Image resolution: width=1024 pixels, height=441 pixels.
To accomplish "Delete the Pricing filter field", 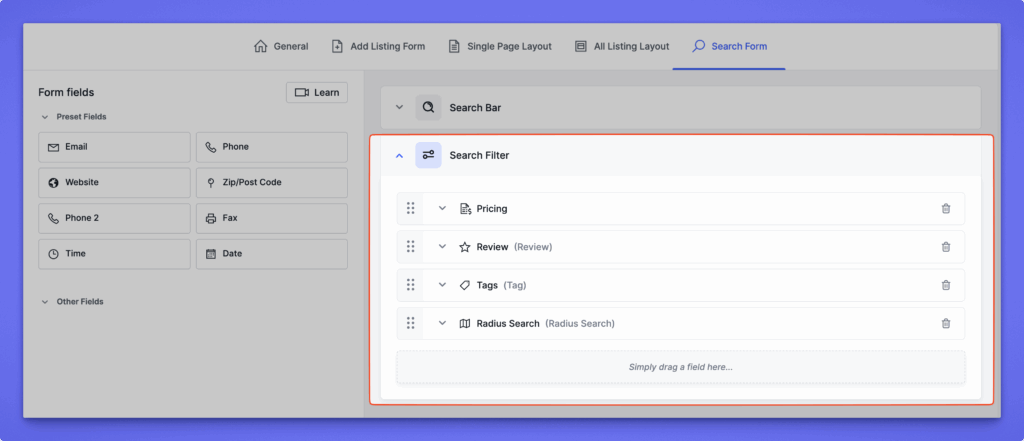I will tap(945, 209).
